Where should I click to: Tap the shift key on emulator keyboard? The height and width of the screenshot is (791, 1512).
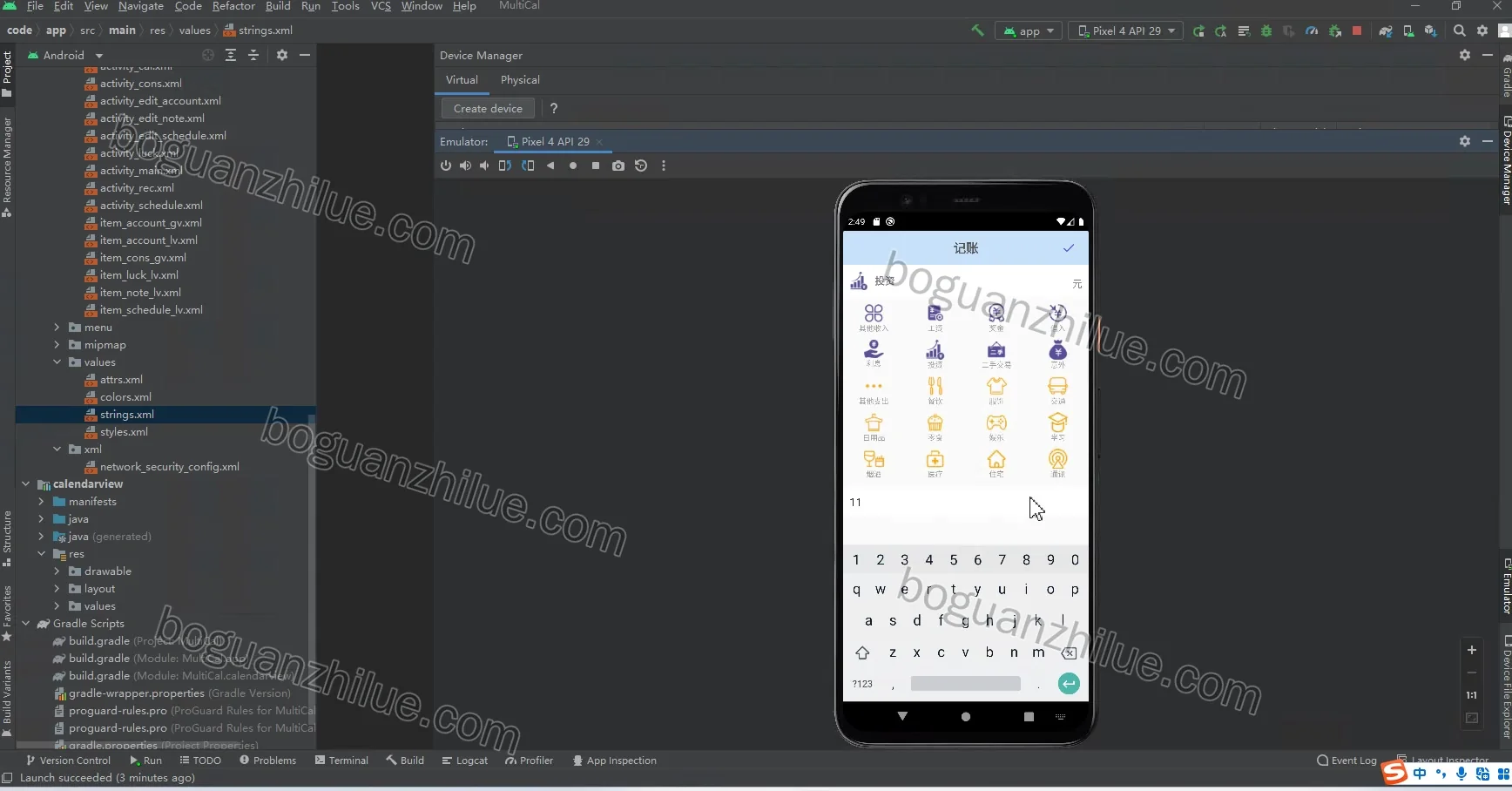click(862, 652)
